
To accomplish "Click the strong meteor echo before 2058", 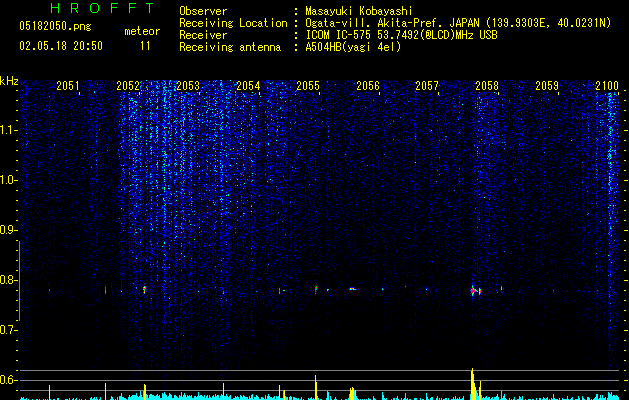I will pos(473,291).
